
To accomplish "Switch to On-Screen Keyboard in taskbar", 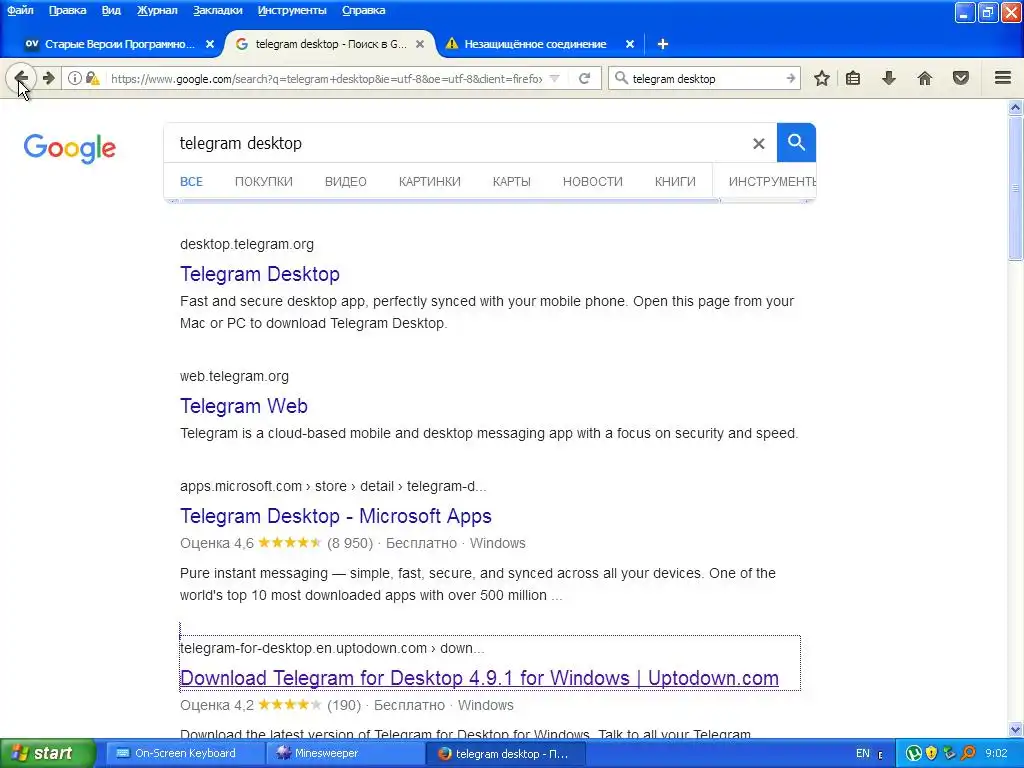I will [184, 754].
